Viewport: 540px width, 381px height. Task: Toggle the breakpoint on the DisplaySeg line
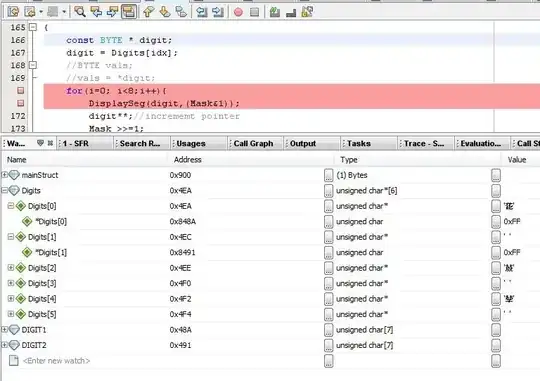(x=21, y=103)
